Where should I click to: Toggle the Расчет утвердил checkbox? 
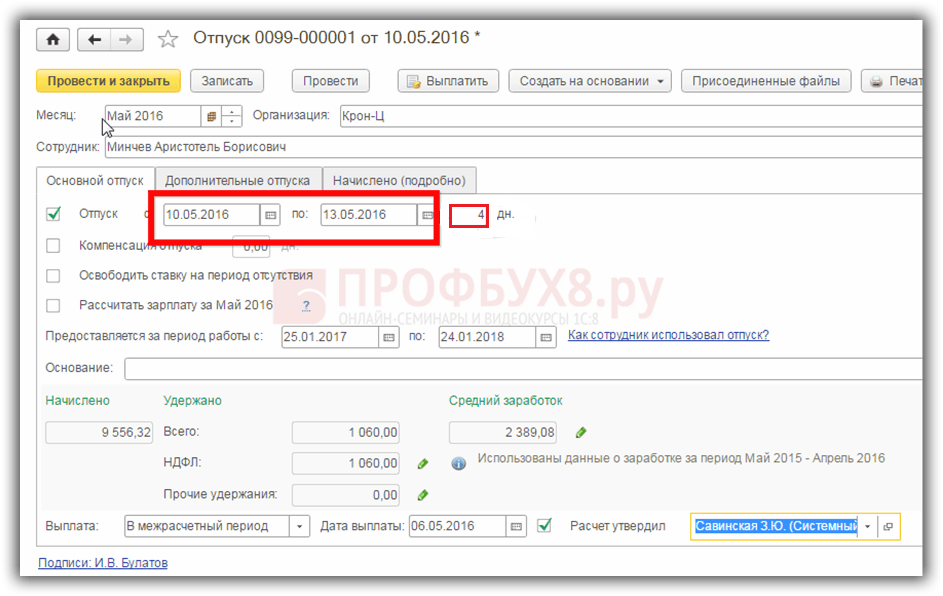(x=545, y=526)
